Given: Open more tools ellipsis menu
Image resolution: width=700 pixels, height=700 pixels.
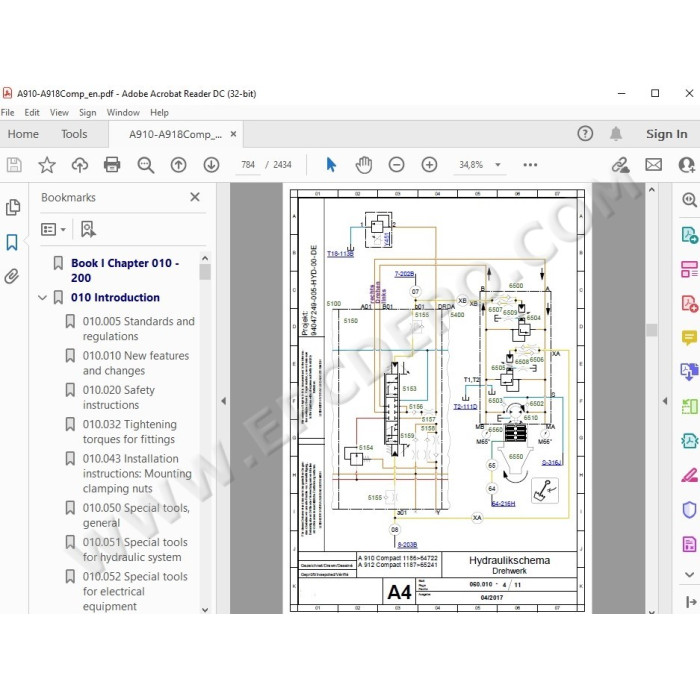Looking at the screenshot, I should (530, 165).
